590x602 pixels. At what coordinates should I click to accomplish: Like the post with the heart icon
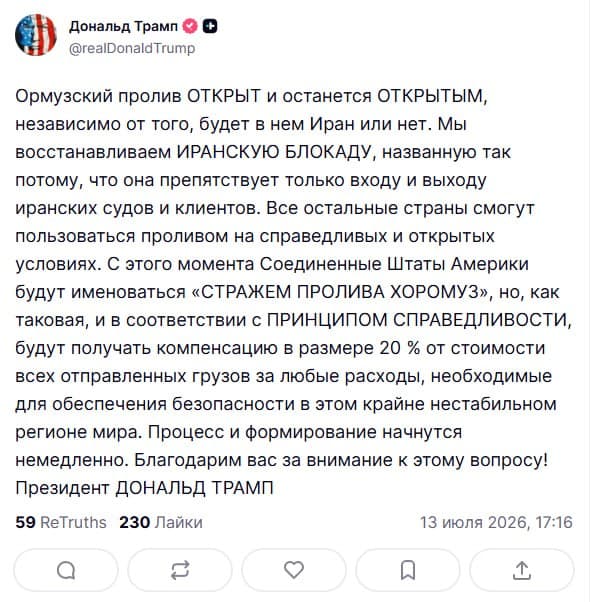tap(294, 570)
